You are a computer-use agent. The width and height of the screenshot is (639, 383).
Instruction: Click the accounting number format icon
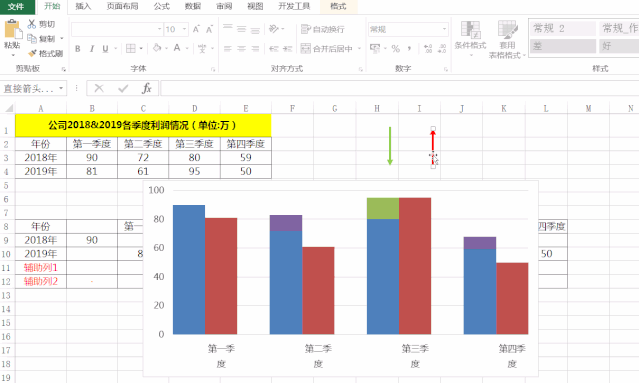click(375, 48)
